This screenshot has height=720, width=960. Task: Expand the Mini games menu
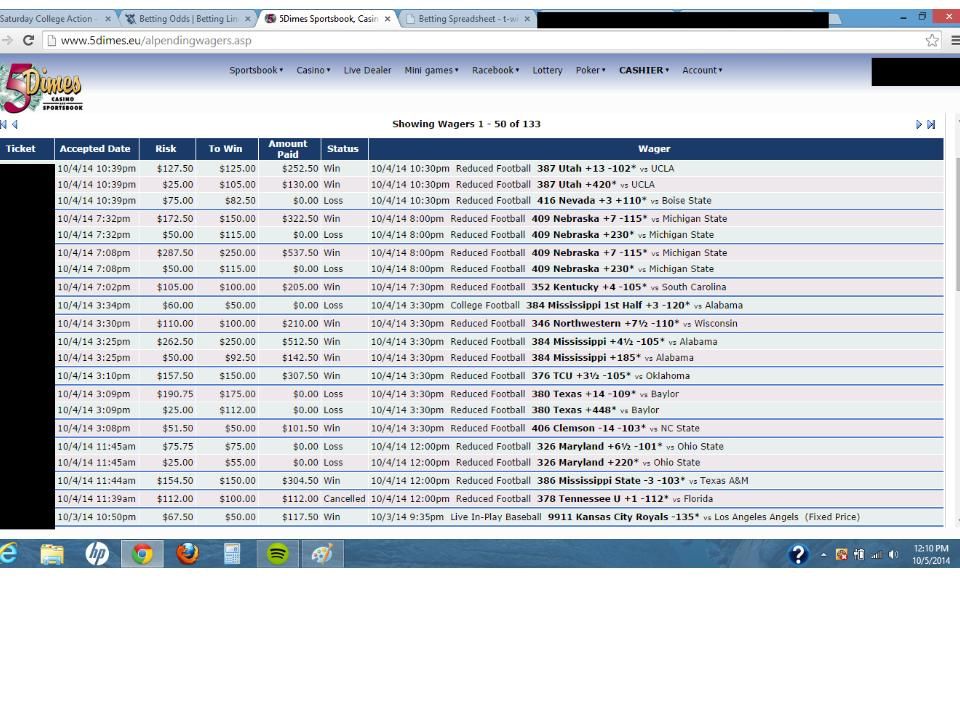(431, 70)
